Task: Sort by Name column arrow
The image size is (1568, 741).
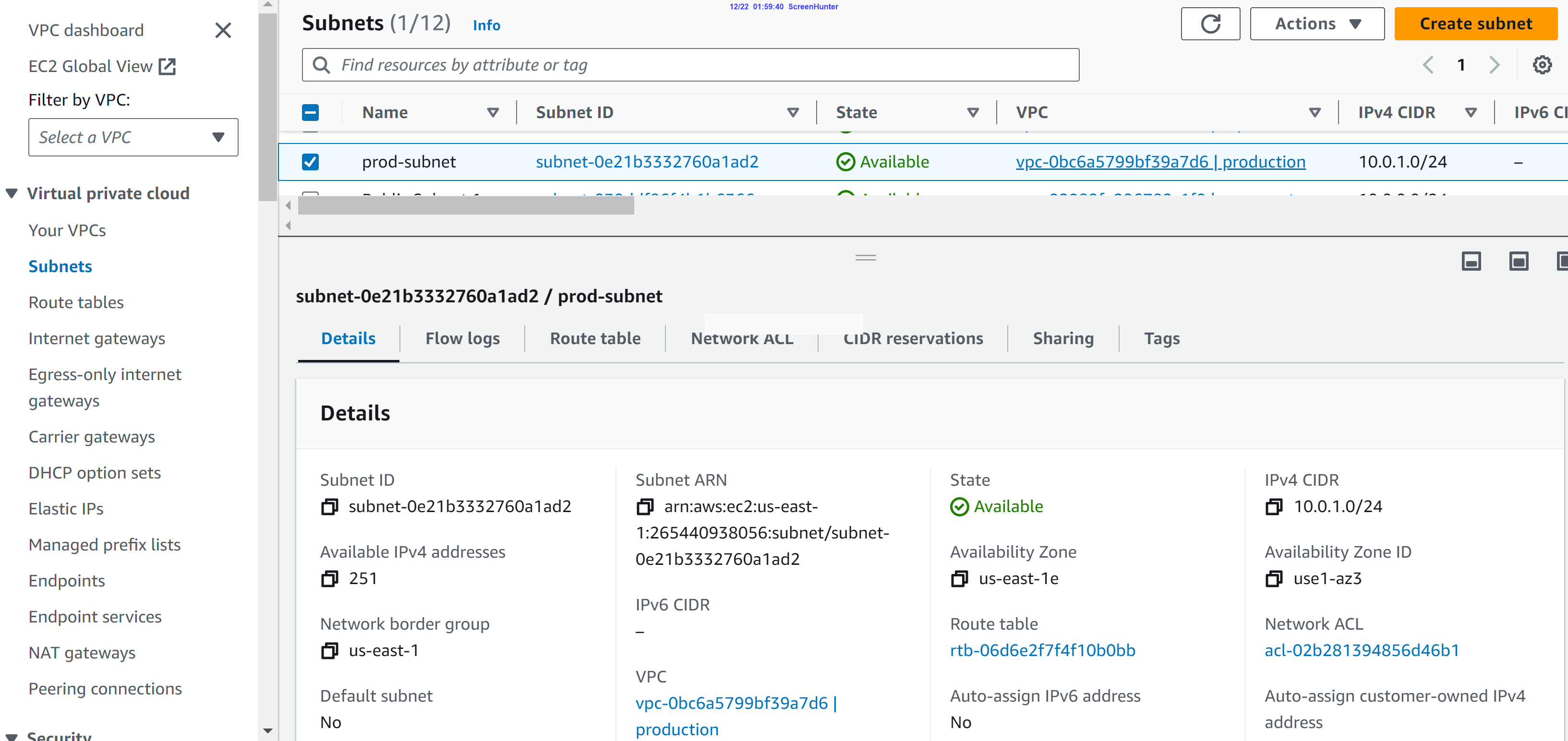Action: pyautogui.click(x=493, y=112)
